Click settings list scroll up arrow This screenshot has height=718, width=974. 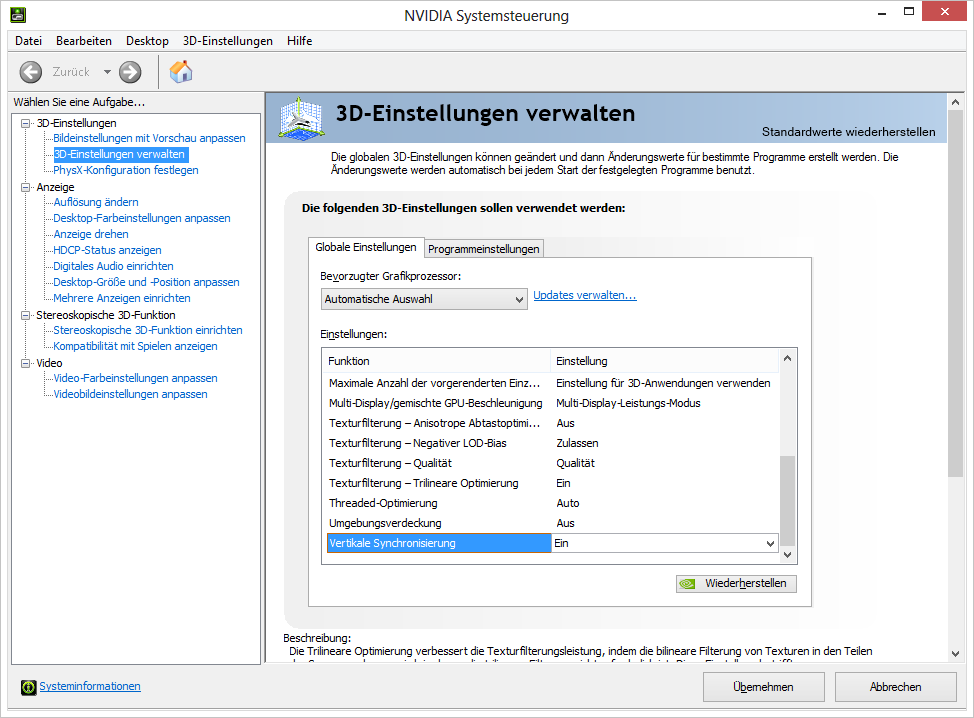pos(787,358)
